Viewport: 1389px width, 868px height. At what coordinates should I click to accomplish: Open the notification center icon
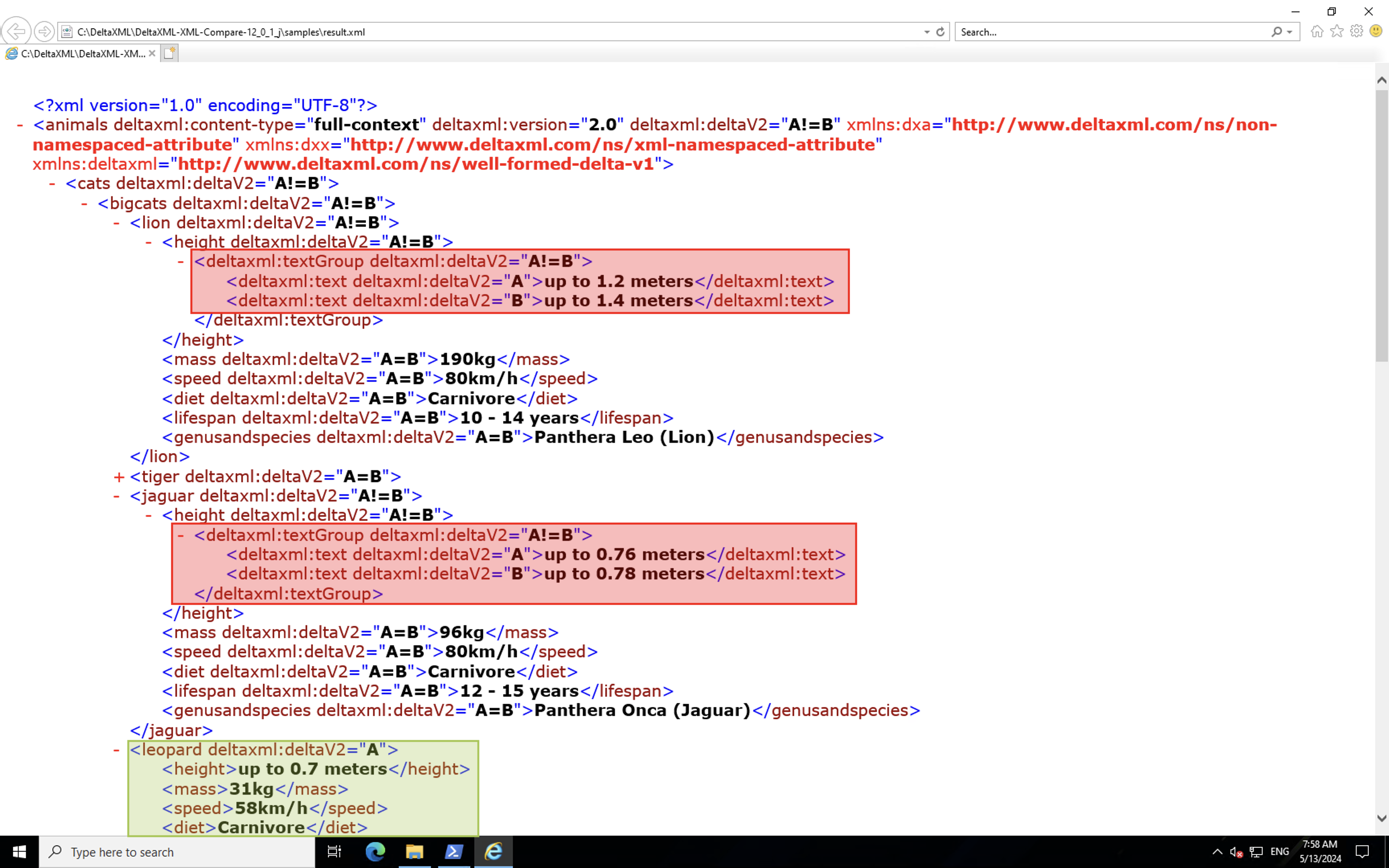[x=1362, y=852]
